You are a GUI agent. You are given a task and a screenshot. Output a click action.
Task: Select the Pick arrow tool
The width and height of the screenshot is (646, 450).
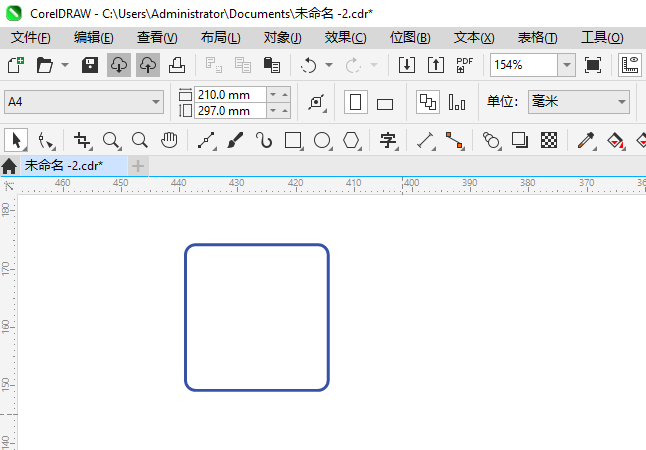pos(16,140)
